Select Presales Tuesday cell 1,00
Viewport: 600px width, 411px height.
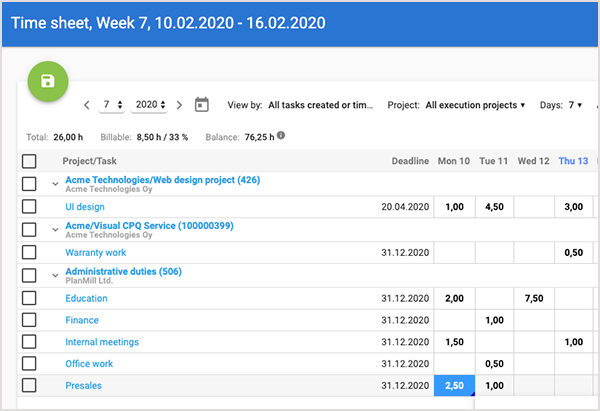click(494, 385)
